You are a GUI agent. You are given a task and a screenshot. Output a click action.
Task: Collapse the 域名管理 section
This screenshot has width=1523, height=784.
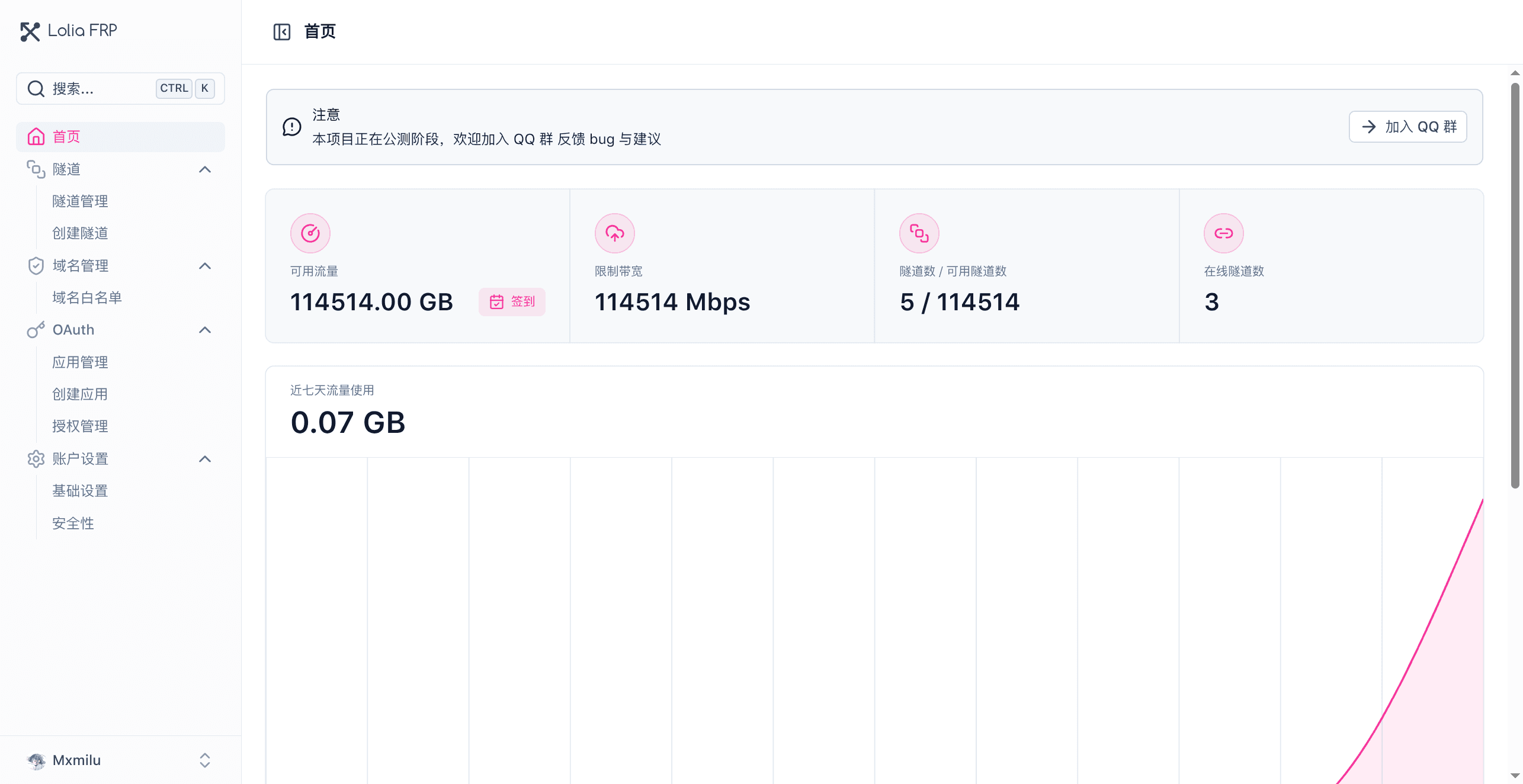point(205,265)
